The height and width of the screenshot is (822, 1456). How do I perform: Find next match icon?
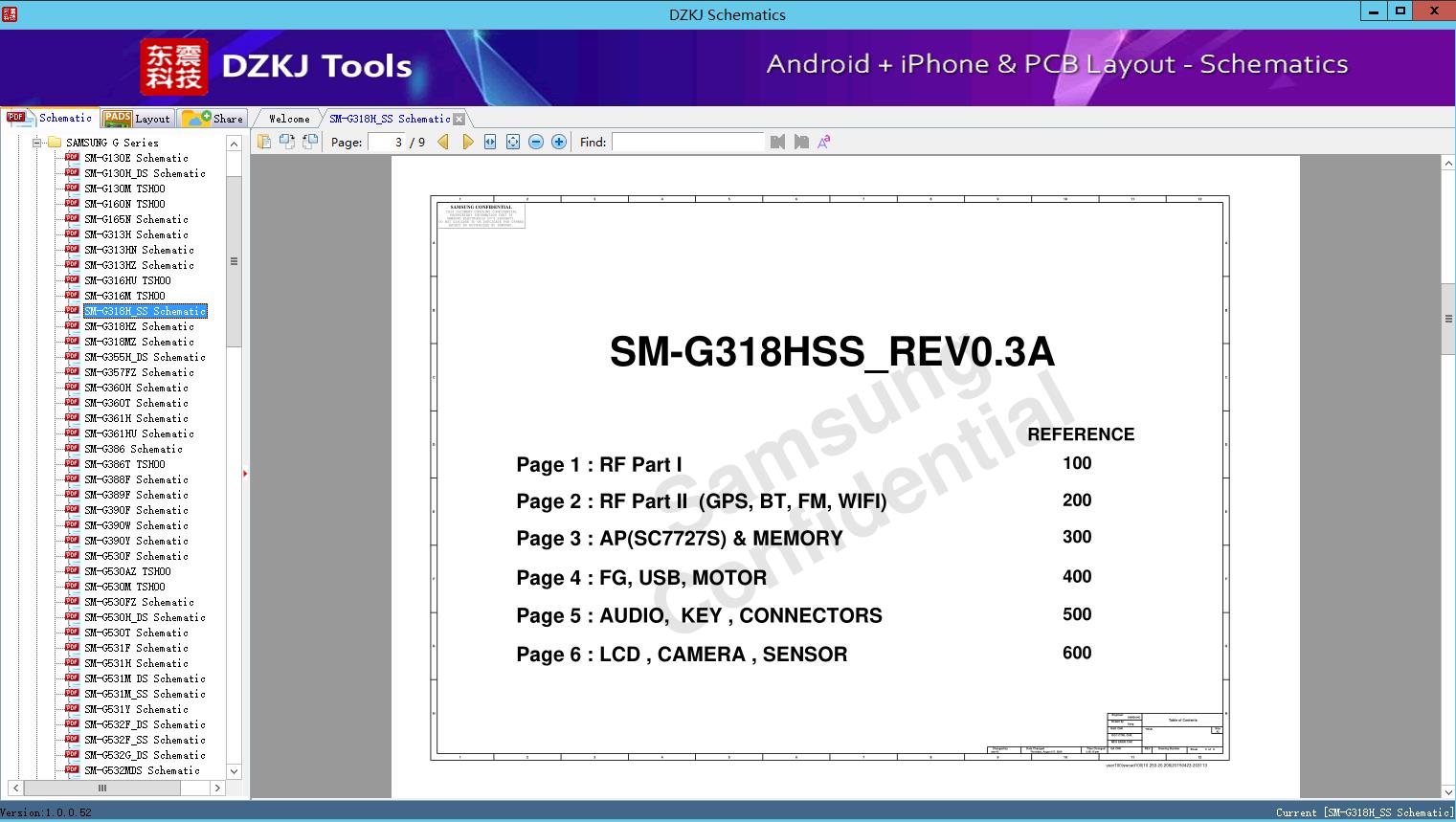point(801,142)
